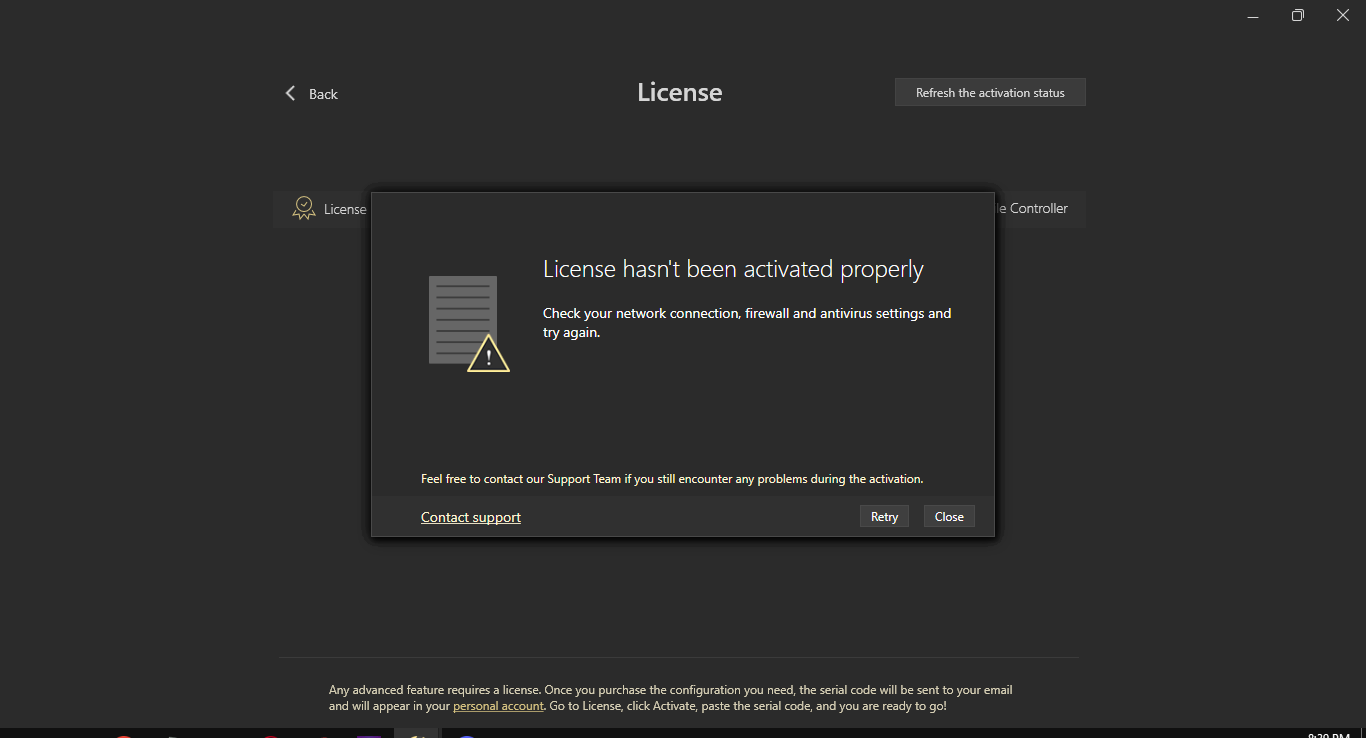The width and height of the screenshot is (1366, 738).
Task: Click the back arrow icon
Action: [291, 93]
